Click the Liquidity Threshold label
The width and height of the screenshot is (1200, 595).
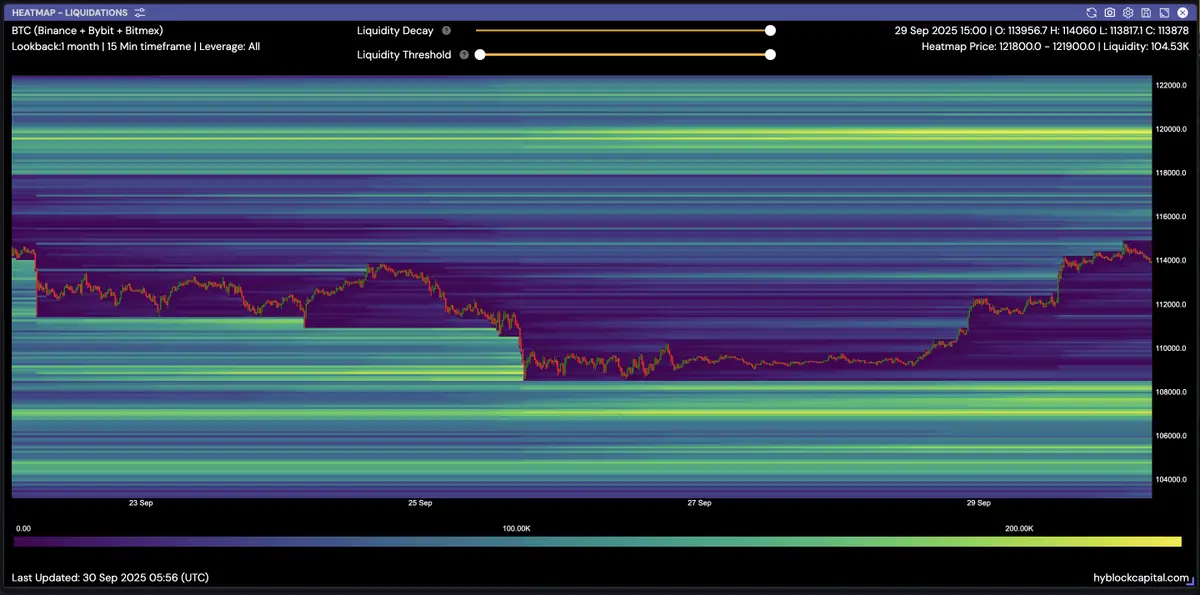point(404,55)
